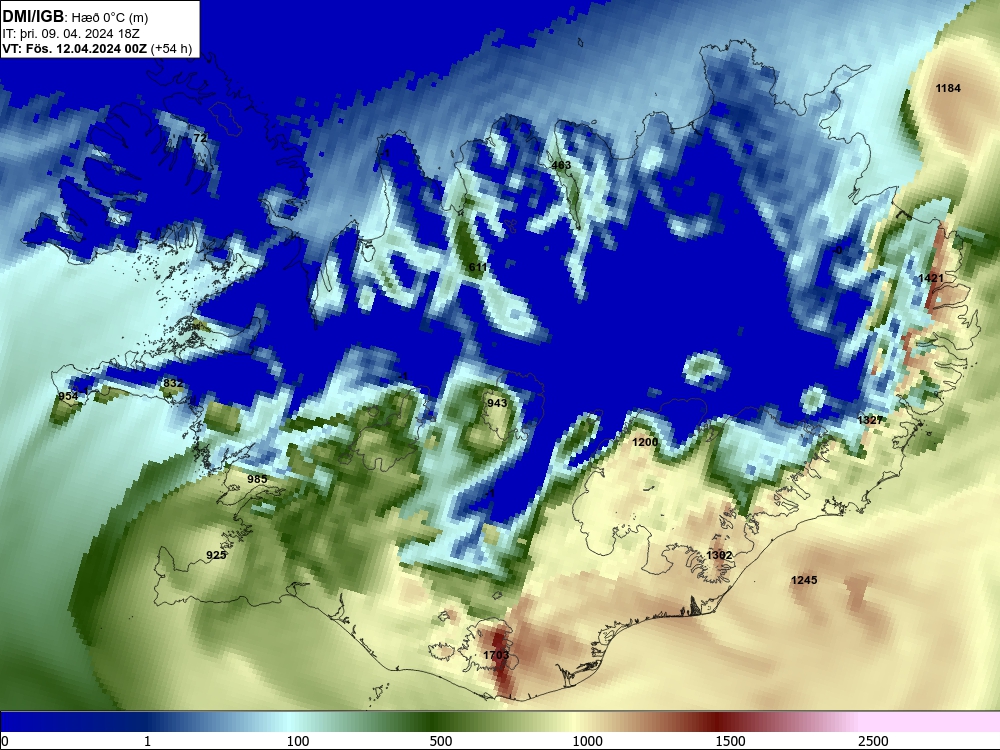Click the map value 985

pos(257,479)
